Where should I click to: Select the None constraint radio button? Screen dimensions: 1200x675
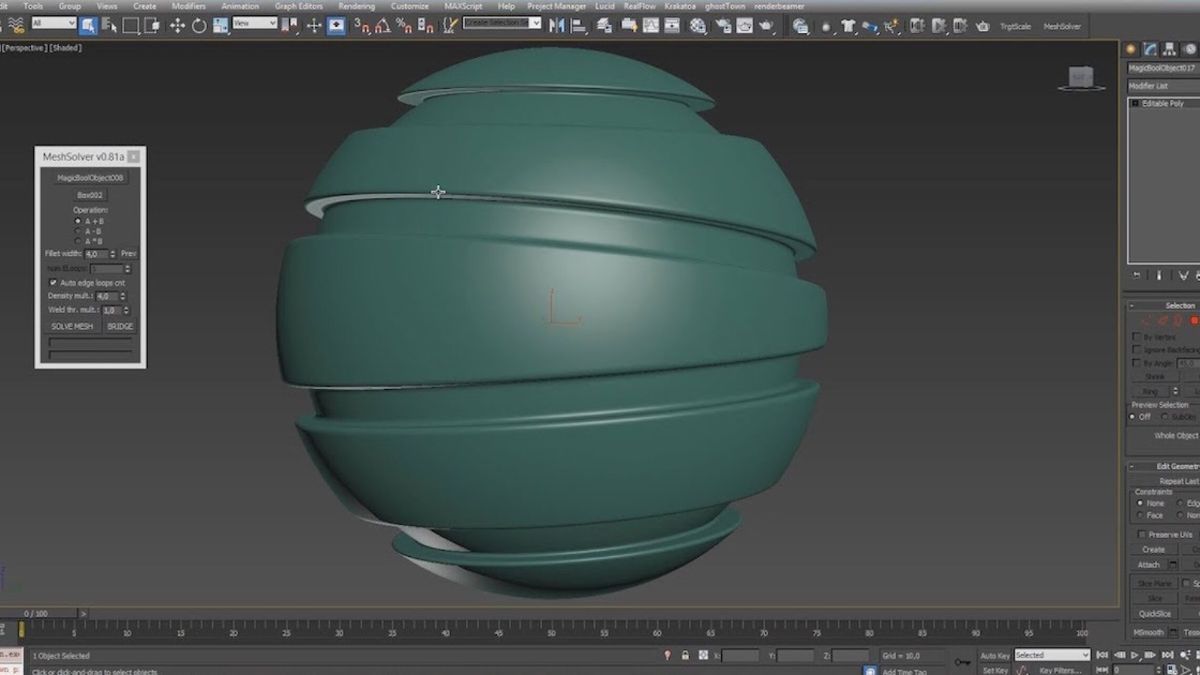[x=1140, y=503]
